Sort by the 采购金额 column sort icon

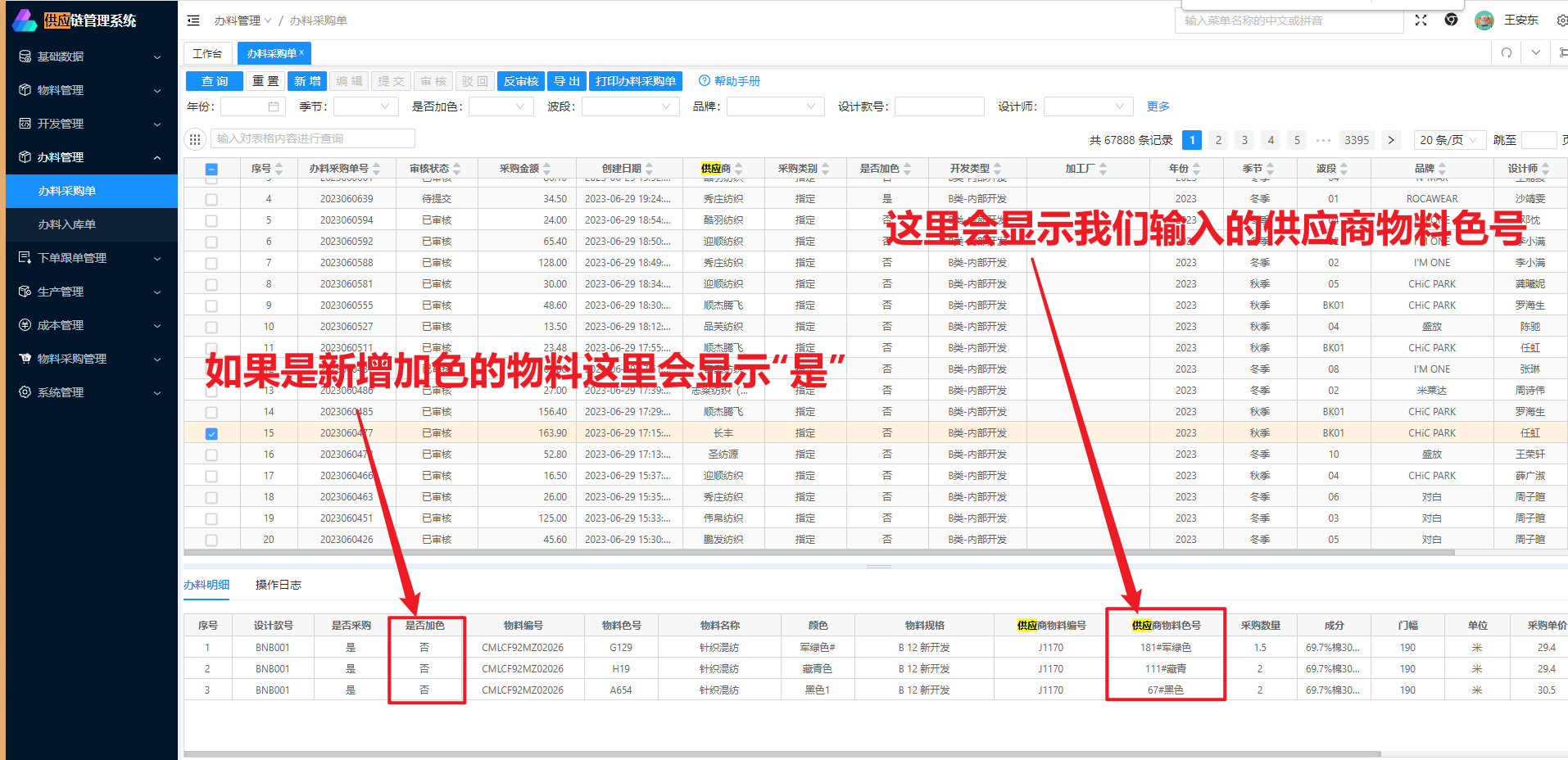[547, 169]
